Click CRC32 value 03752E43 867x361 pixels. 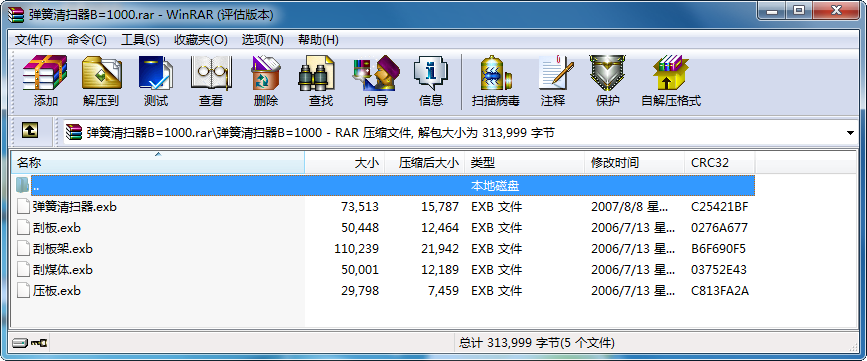(719, 270)
